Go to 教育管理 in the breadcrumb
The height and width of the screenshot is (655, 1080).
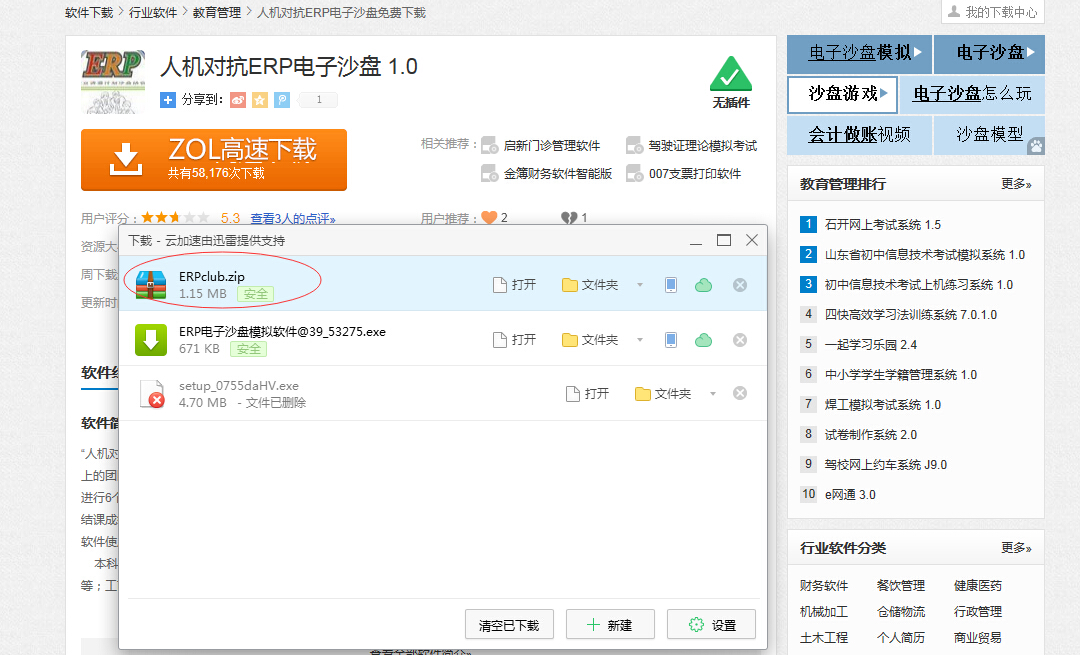[217, 13]
